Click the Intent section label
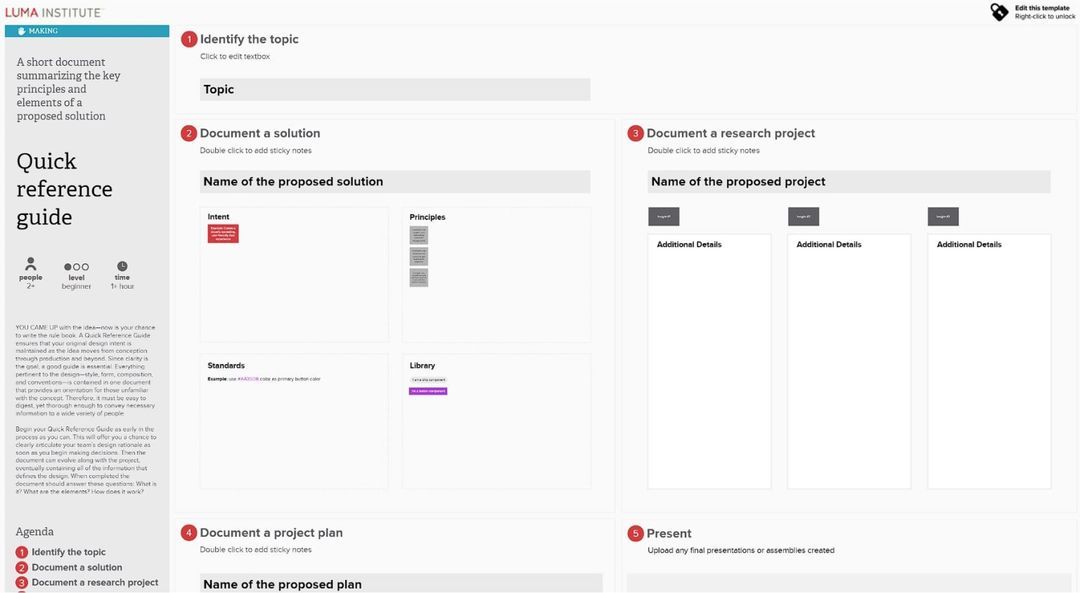The width and height of the screenshot is (1080, 593). (218, 217)
